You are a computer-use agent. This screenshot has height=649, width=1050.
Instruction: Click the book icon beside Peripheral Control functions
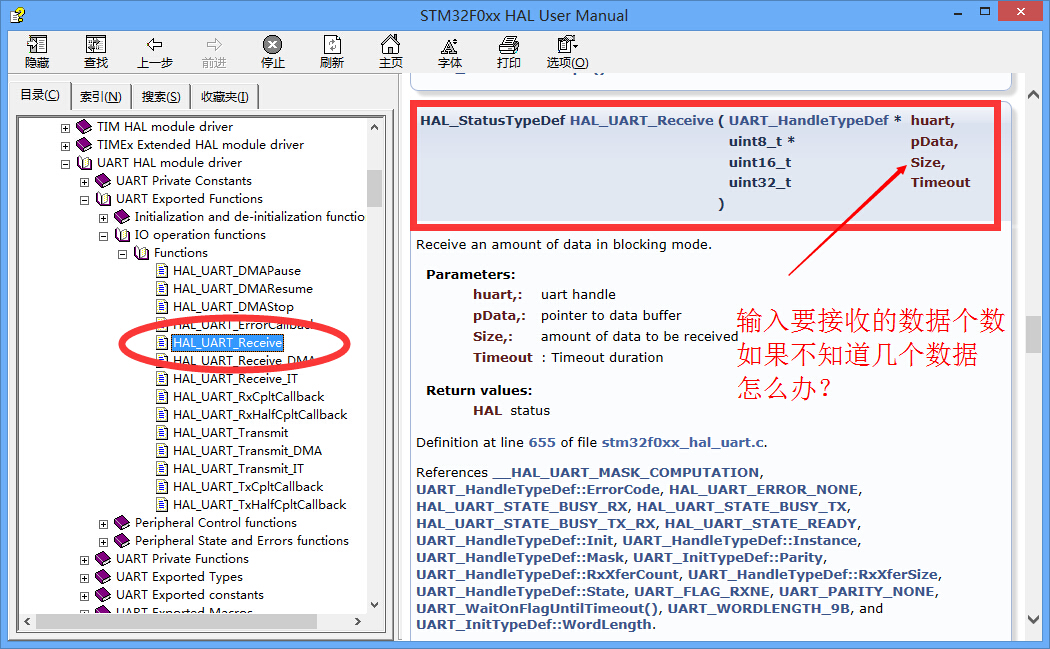pos(122,522)
